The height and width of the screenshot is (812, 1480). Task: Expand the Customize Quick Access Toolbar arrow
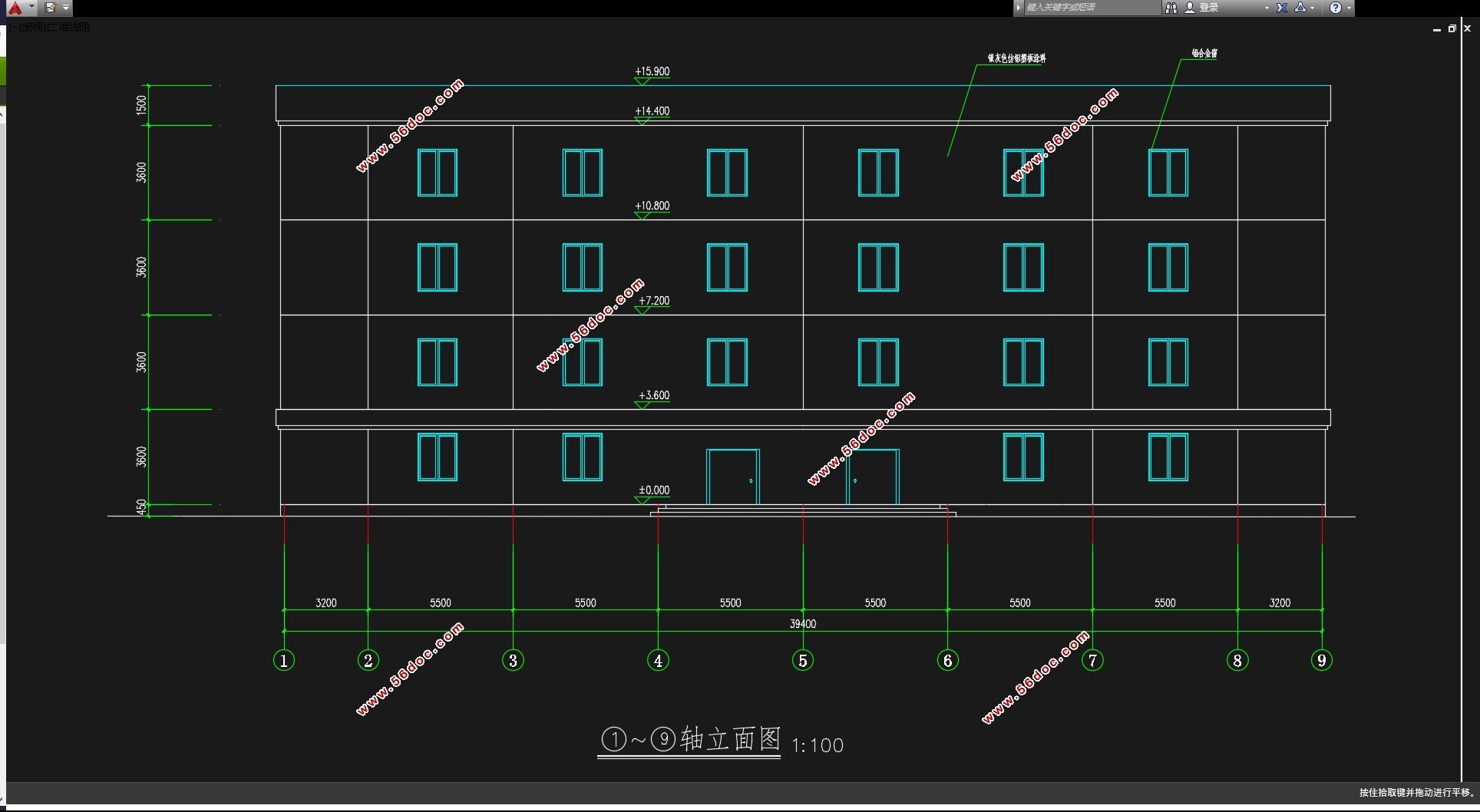pos(66,8)
